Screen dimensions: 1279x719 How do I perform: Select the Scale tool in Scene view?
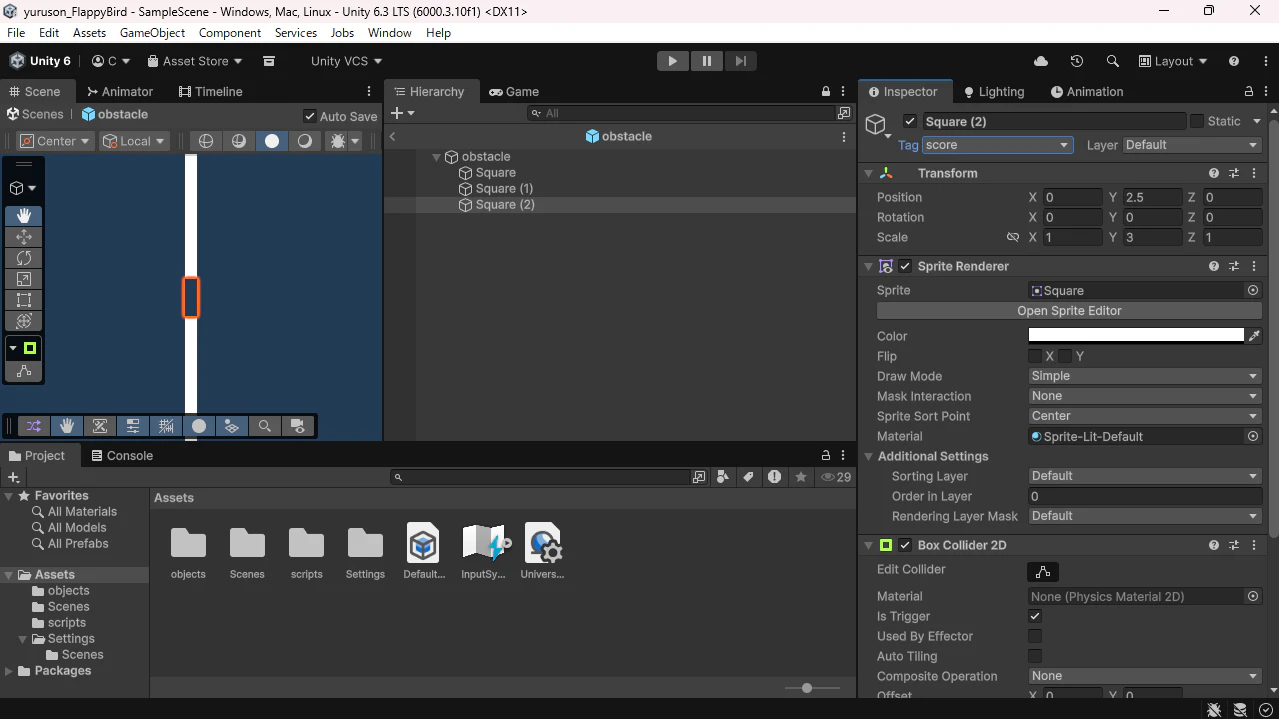(x=24, y=279)
